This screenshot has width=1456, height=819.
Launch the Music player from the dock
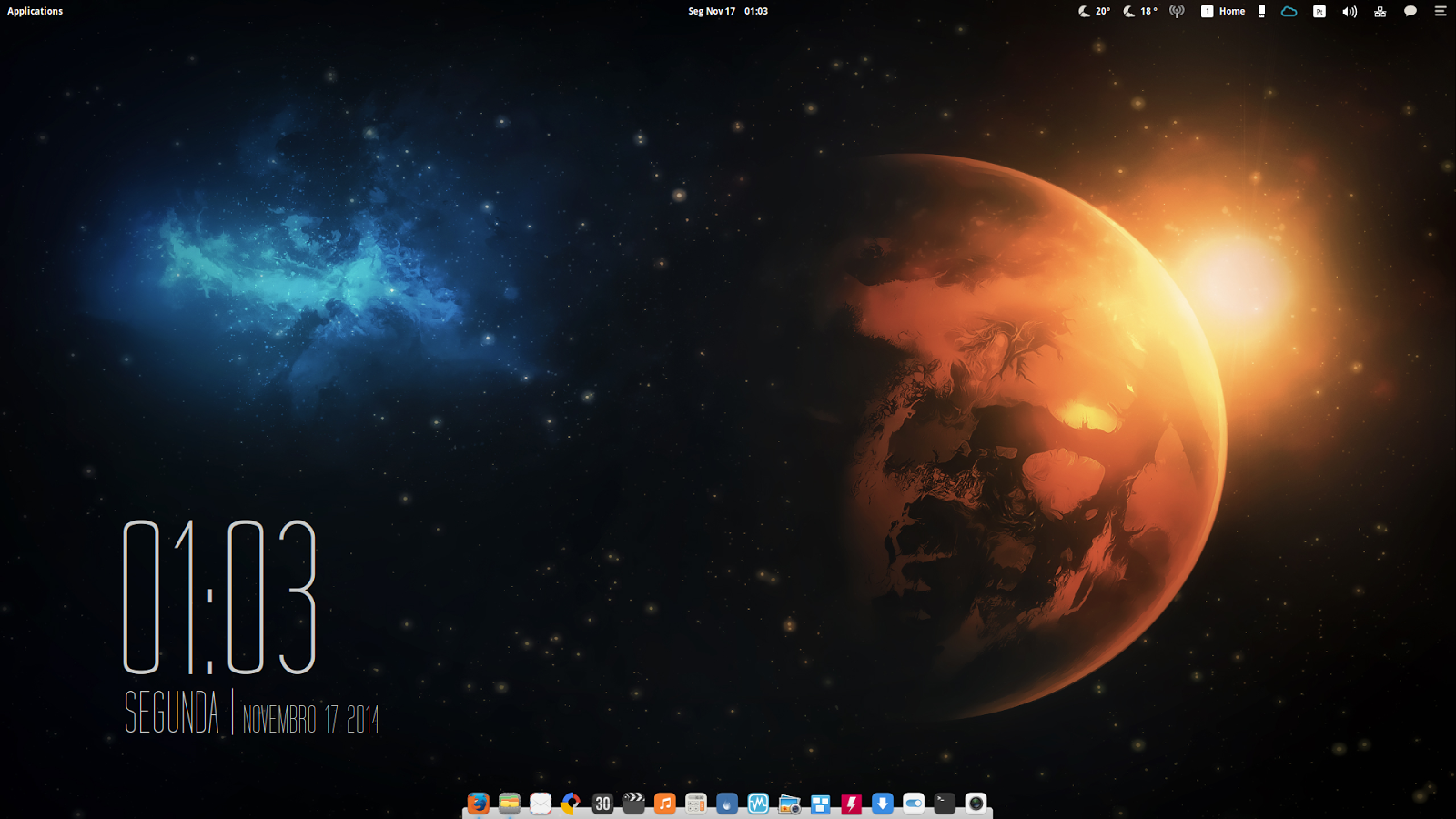point(665,804)
